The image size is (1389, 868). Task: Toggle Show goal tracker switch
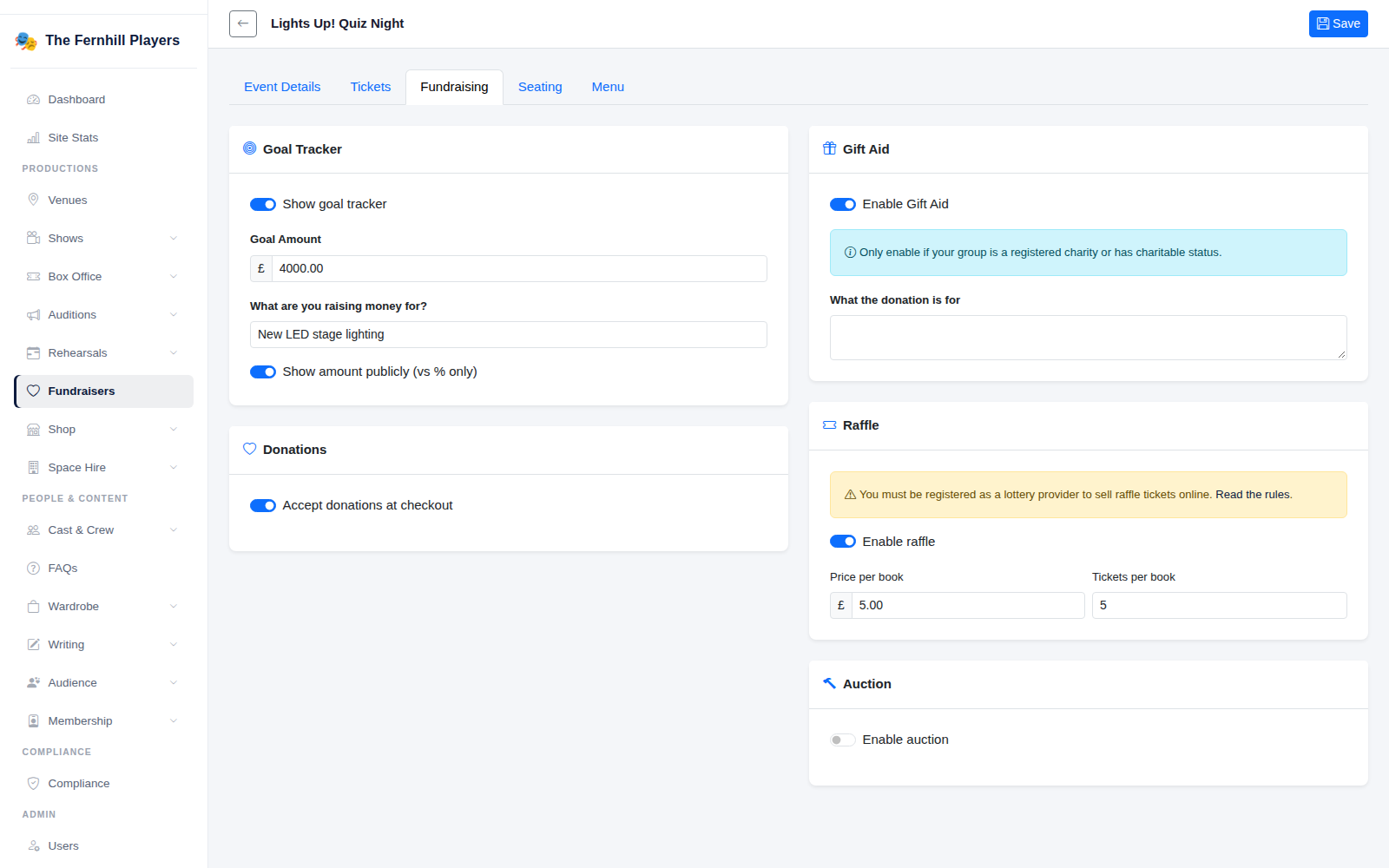(263, 204)
